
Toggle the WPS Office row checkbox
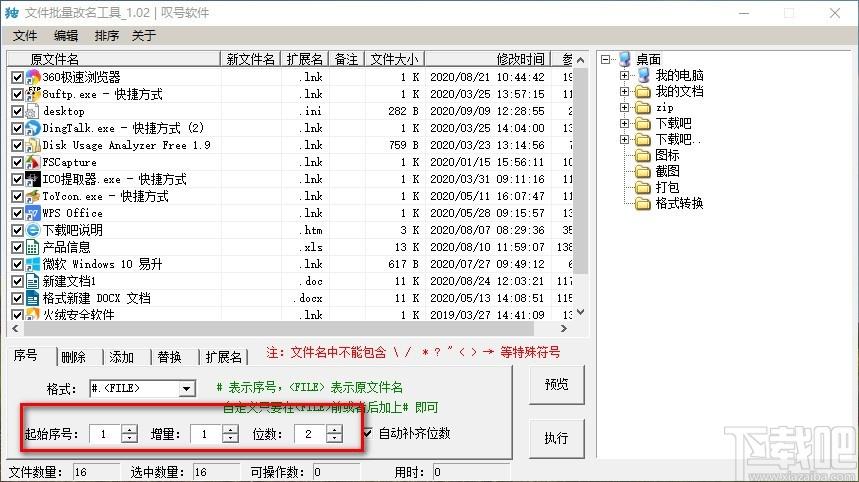17,213
